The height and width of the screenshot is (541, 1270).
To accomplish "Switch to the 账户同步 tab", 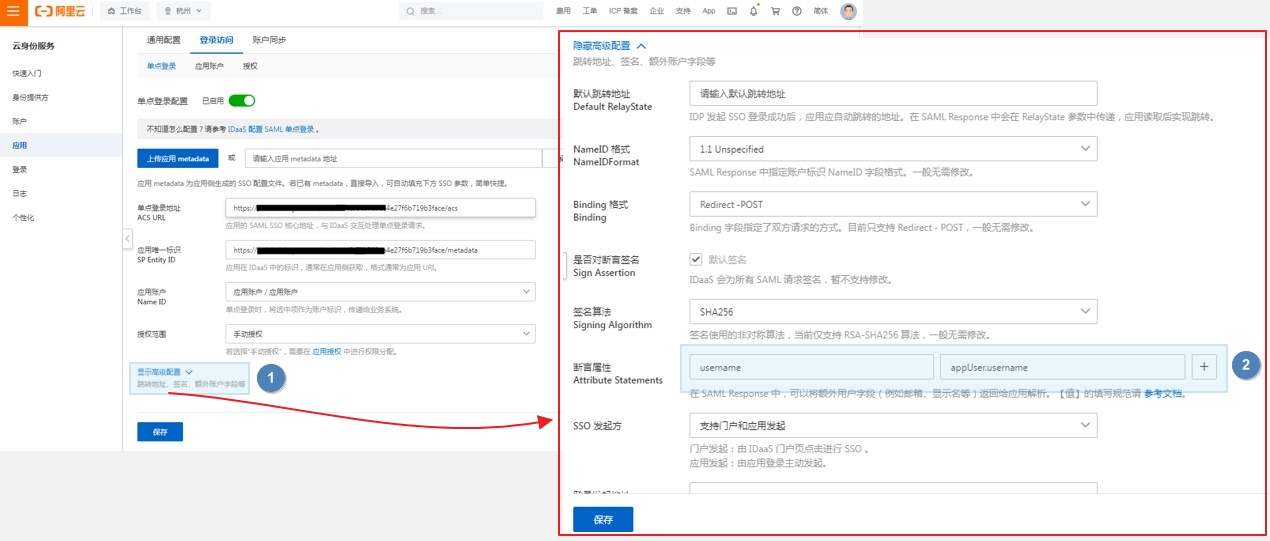I will tap(269, 40).
